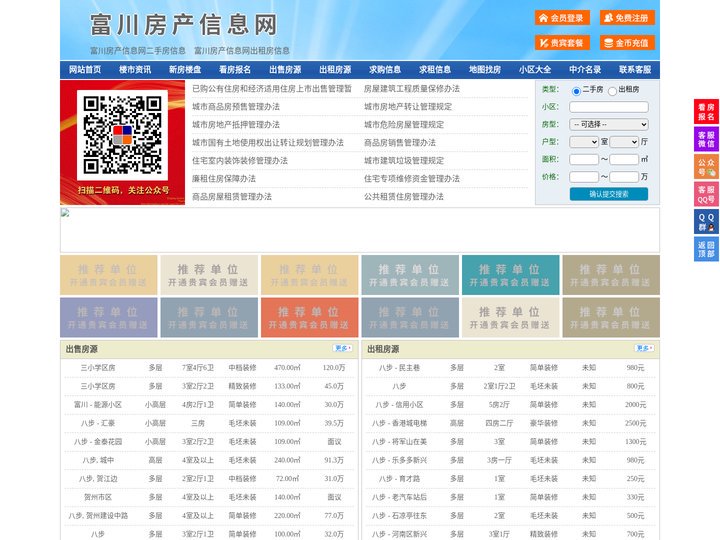
Task: Open the 地图找房 navigation item
Action: point(485,70)
